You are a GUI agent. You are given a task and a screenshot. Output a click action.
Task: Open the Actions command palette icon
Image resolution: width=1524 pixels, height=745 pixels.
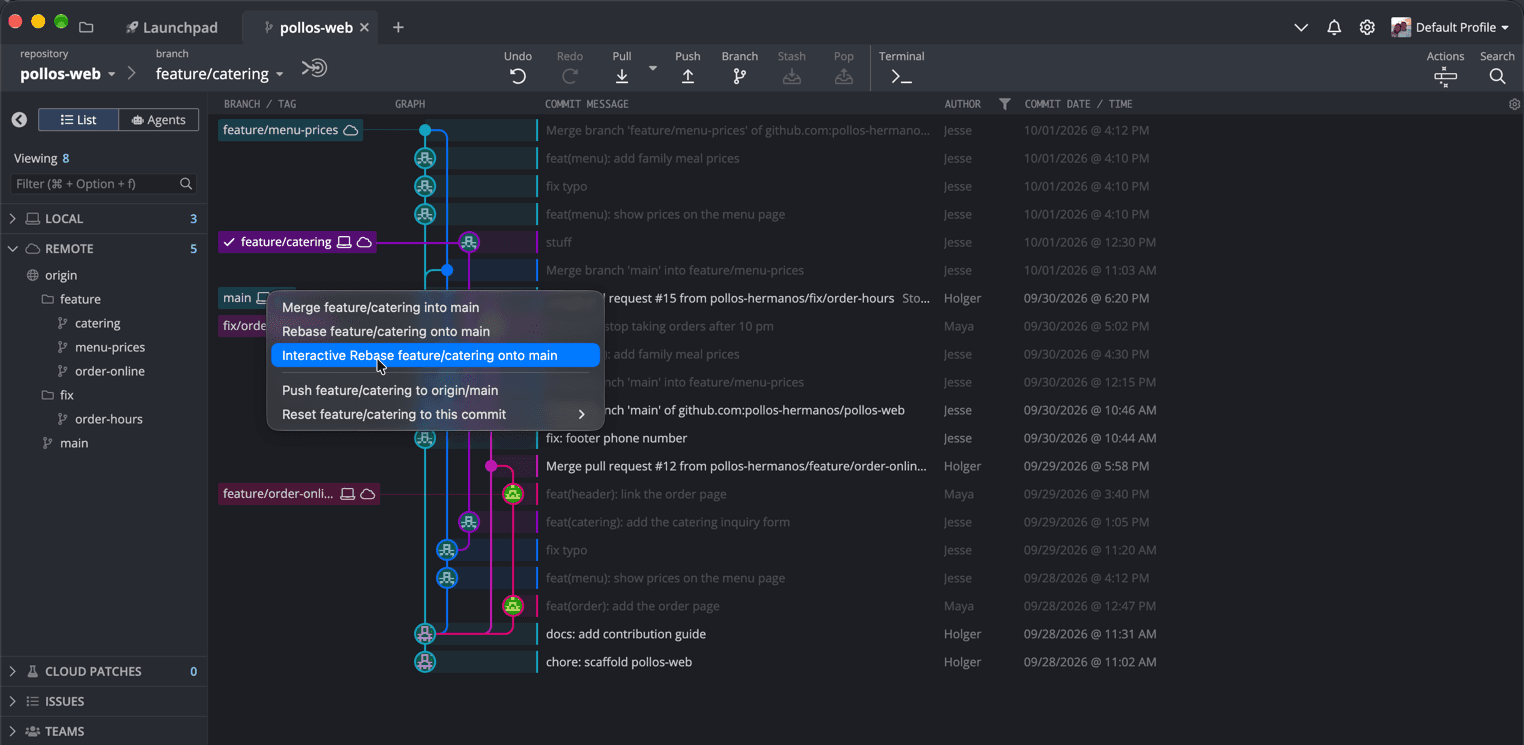point(1445,77)
